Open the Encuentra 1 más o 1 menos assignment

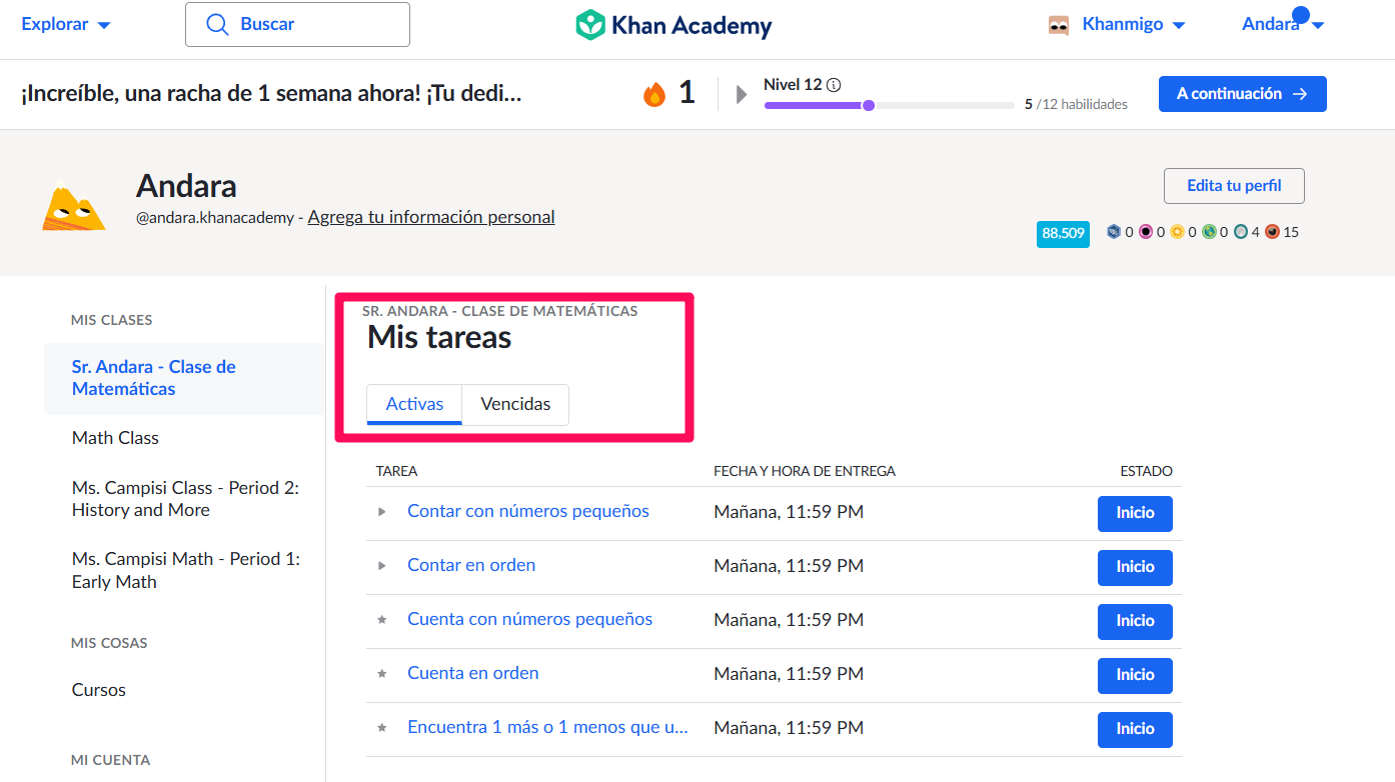pyautogui.click(x=548, y=727)
